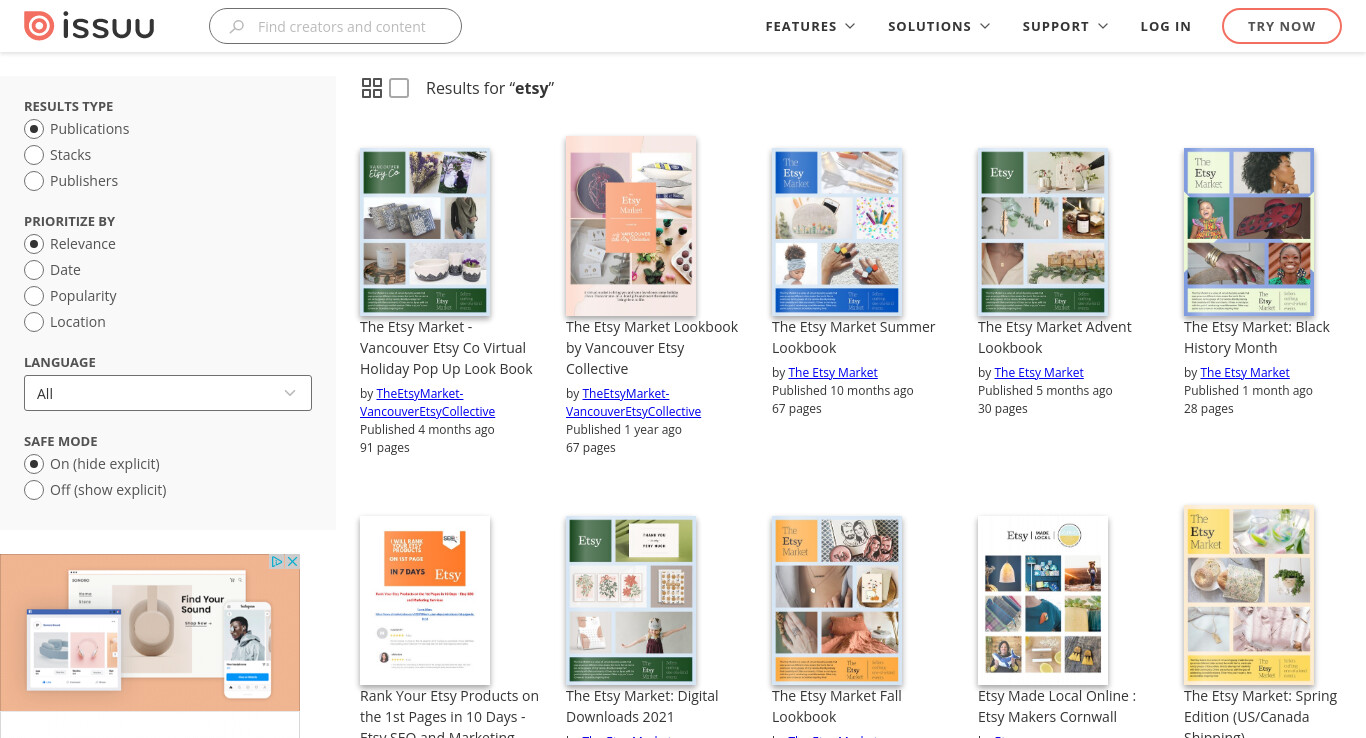The height and width of the screenshot is (738, 1366).
Task: Click title The Etsy Market: Digital Downloads 2021
Action: click(642, 706)
